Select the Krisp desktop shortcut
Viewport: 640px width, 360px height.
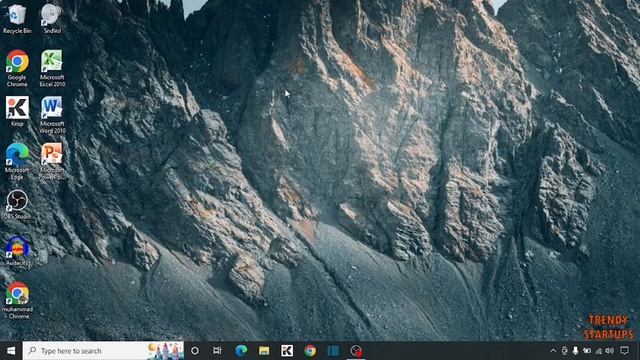point(17,111)
